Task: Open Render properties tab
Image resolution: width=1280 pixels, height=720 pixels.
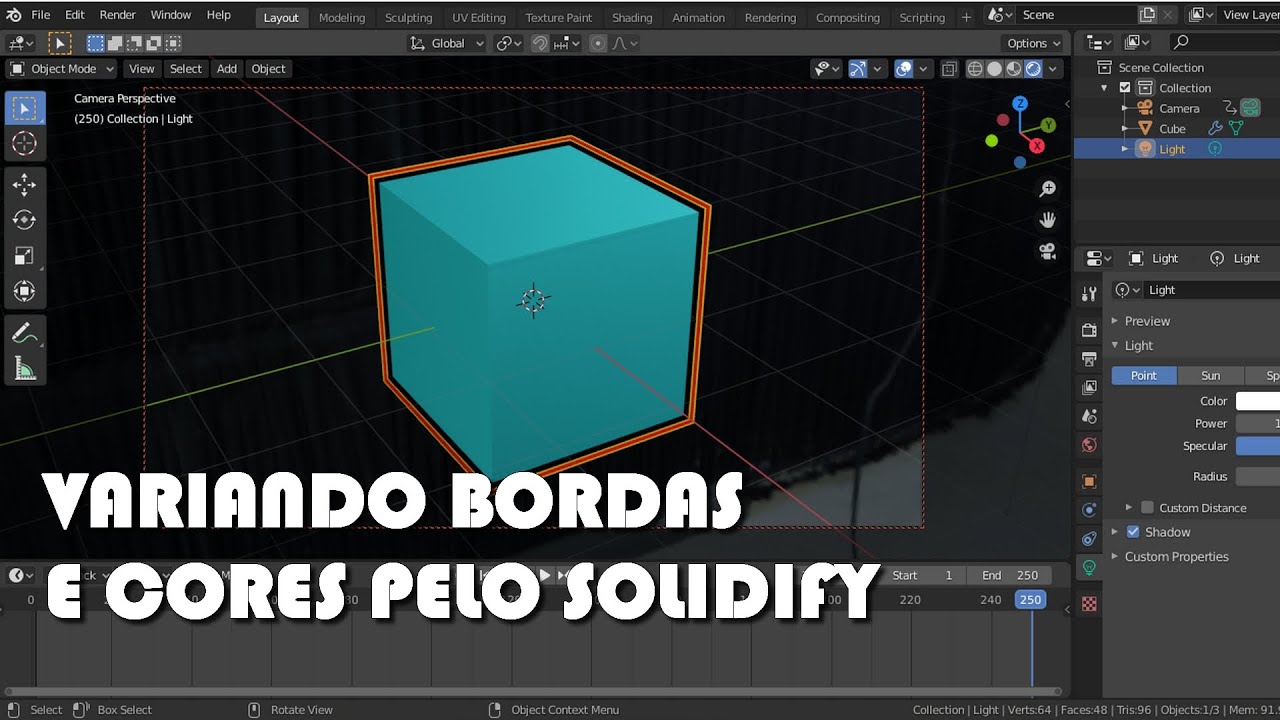Action: pyautogui.click(x=1089, y=331)
